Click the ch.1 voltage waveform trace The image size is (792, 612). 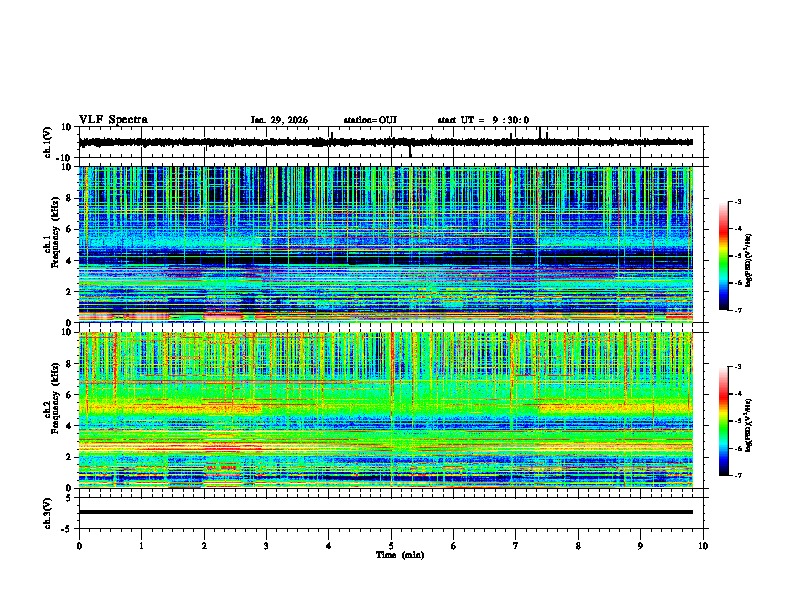tap(385, 142)
